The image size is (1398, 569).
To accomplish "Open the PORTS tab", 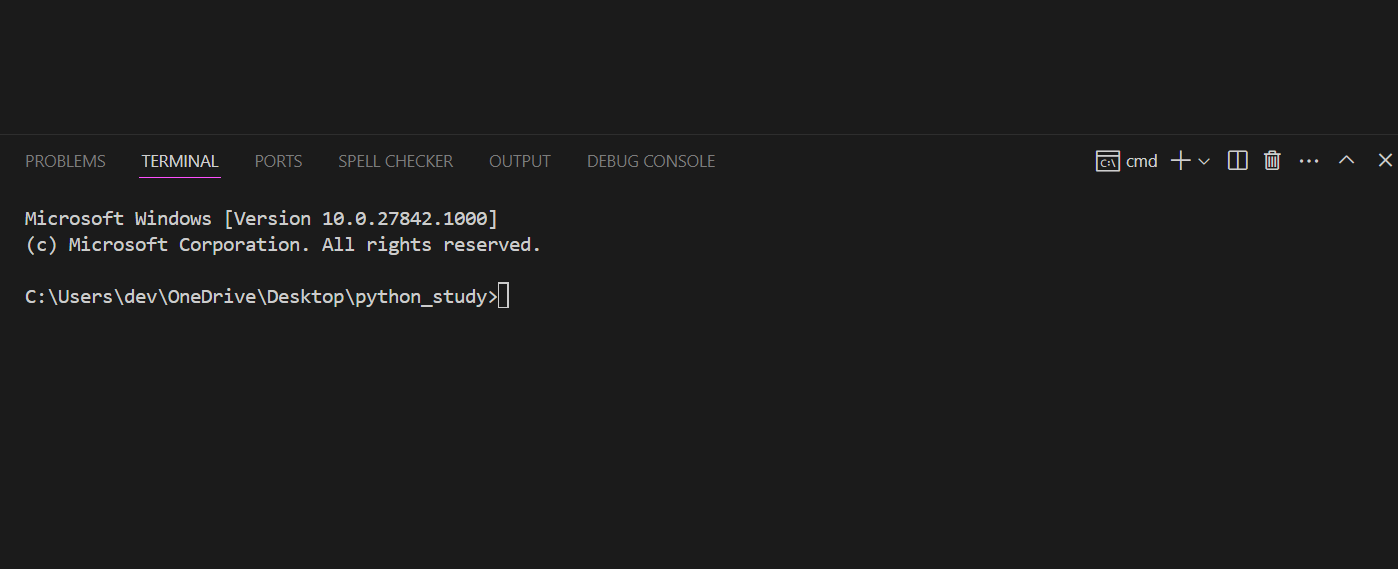I will (278, 161).
